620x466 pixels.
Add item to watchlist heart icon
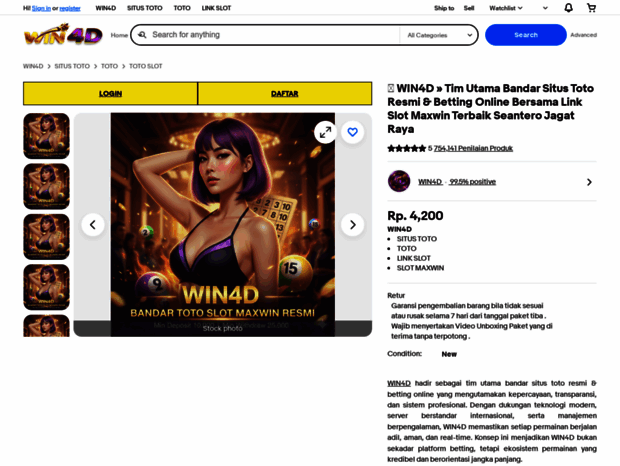point(352,132)
